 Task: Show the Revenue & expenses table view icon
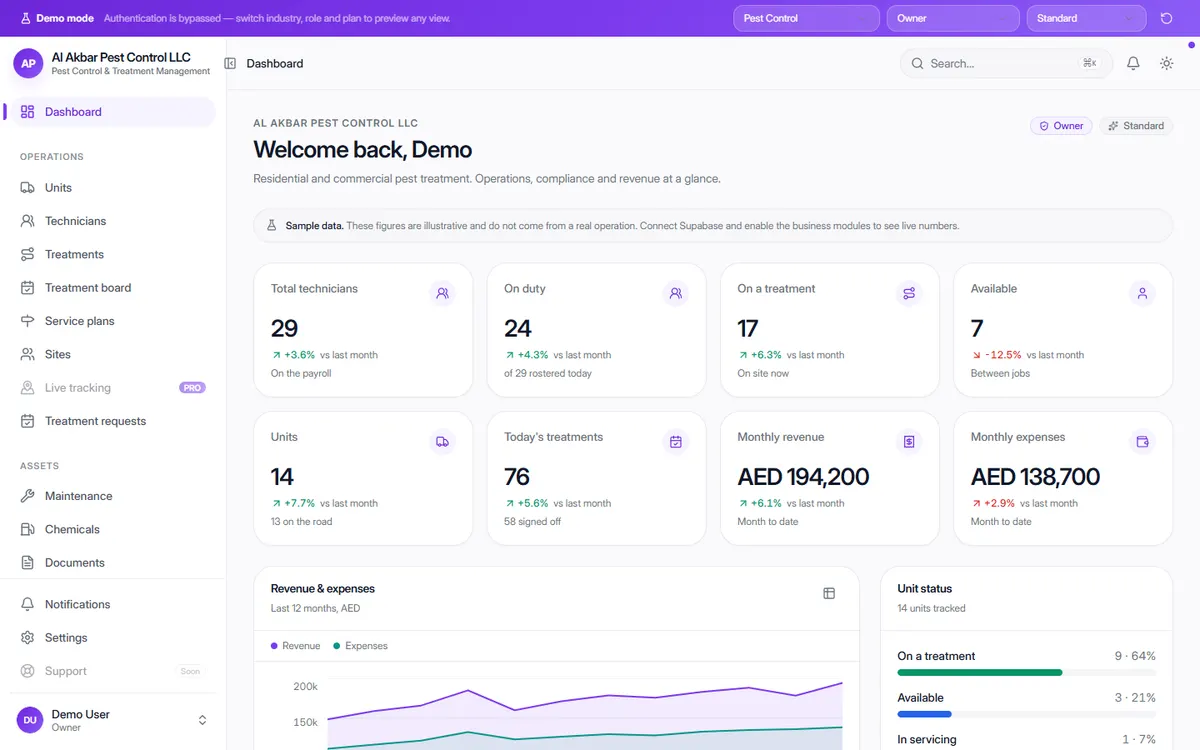click(x=829, y=593)
